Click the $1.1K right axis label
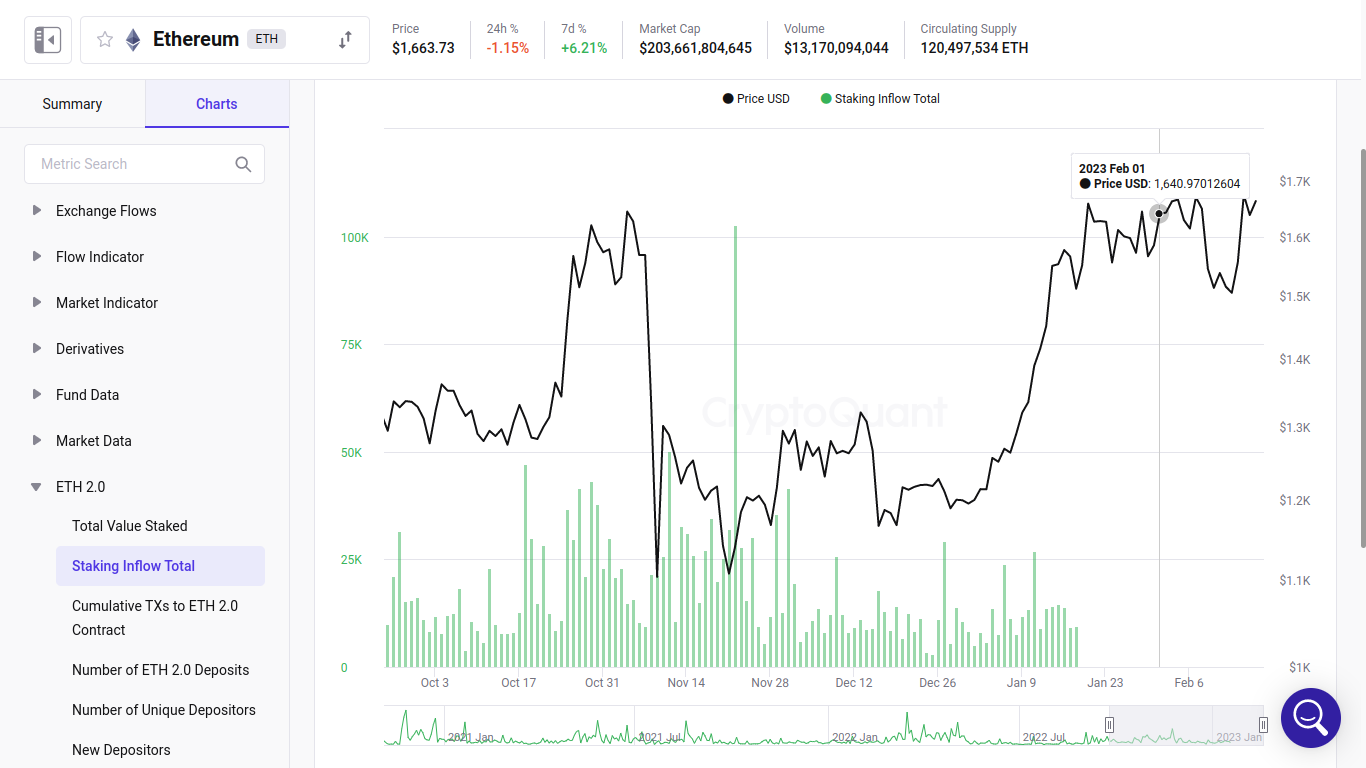Image resolution: width=1366 pixels, height=768 pixels. click(1294, 581)
